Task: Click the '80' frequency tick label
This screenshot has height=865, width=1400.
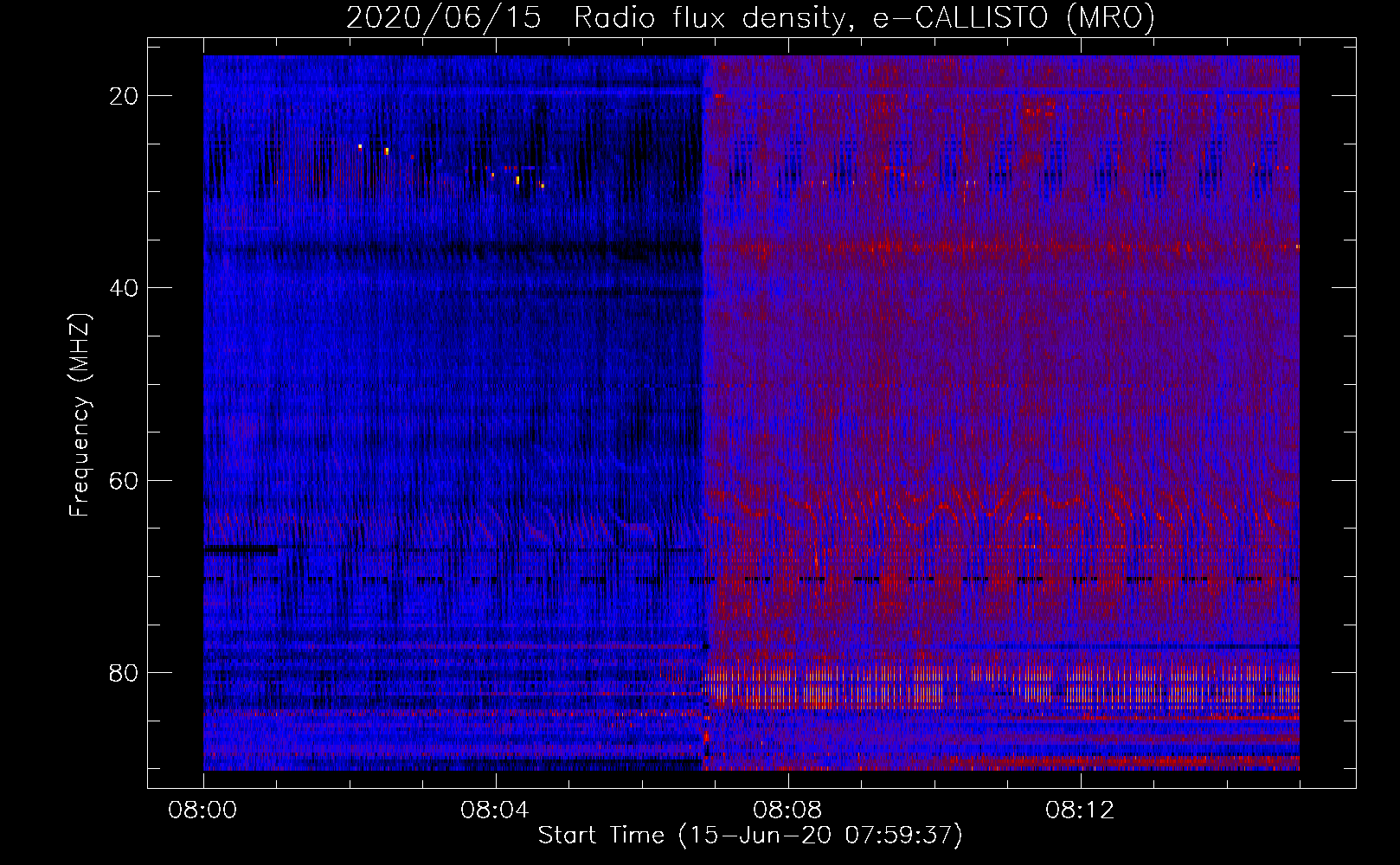Action: [124, 672]
